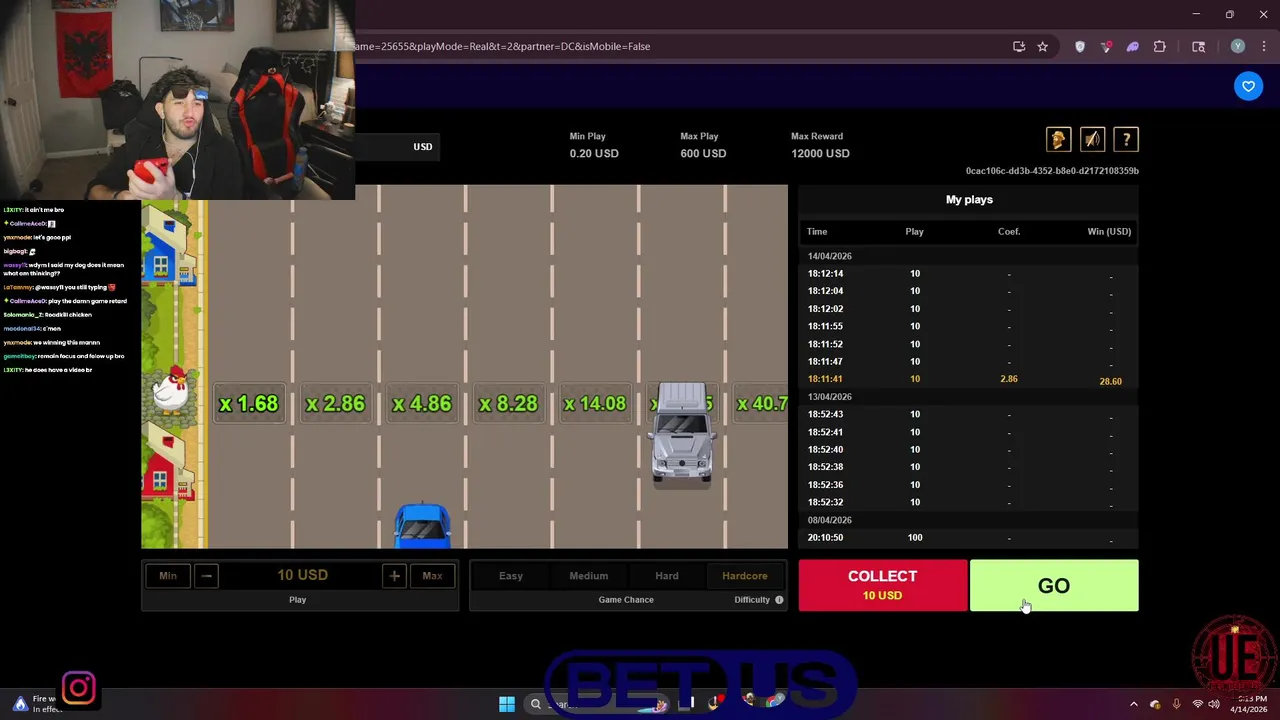Decrease the play amount with minus

(x=206, y=575)
